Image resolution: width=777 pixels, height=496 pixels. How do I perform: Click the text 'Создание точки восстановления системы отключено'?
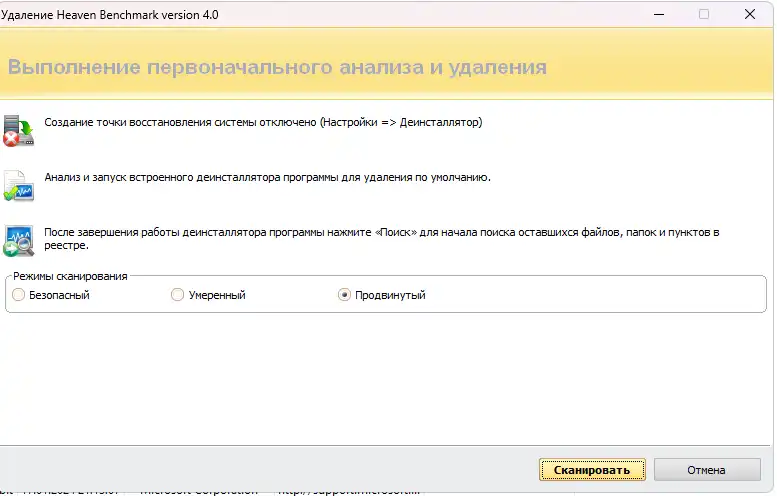[180, 122]
